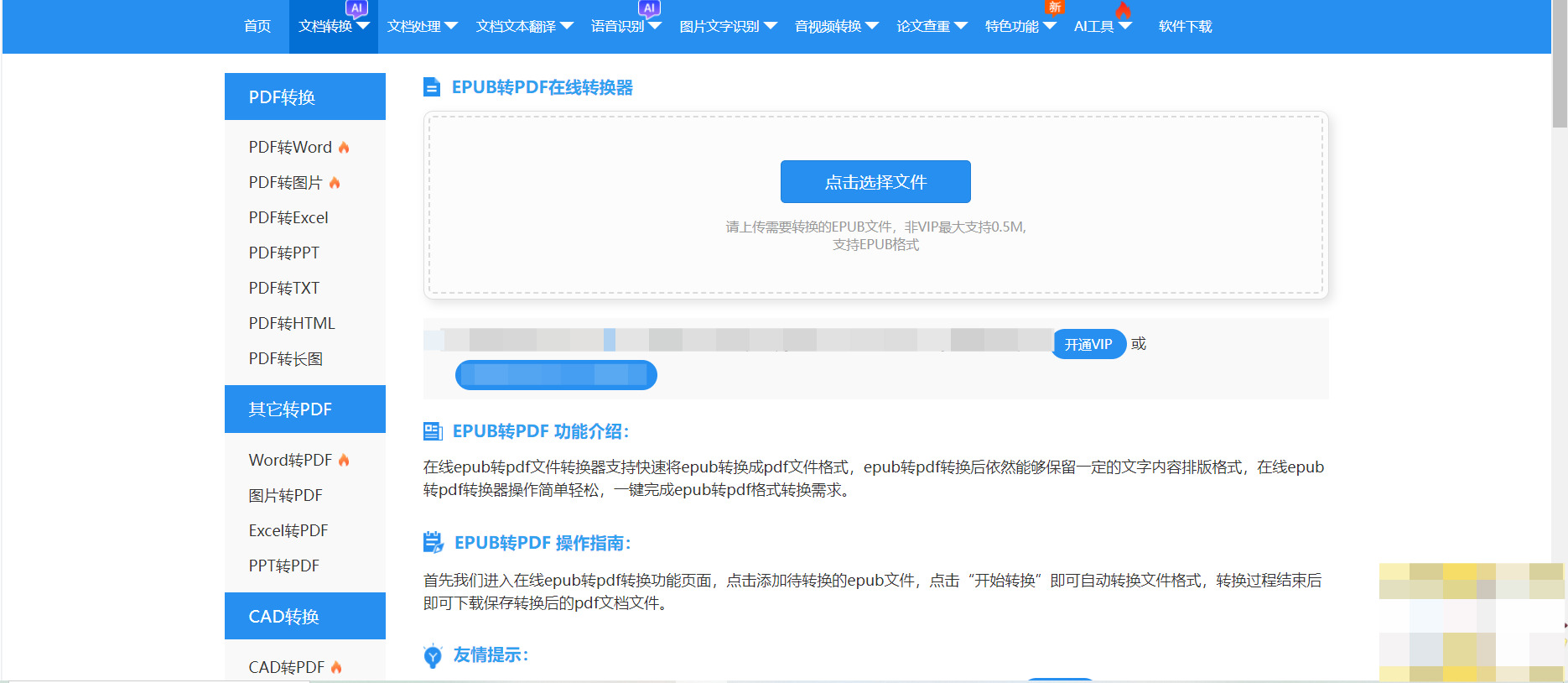The image size is (1568, 683).
Task: Click the flame icon next to PDF转图片
Action: pyautogui.click(x=335, y=183)
